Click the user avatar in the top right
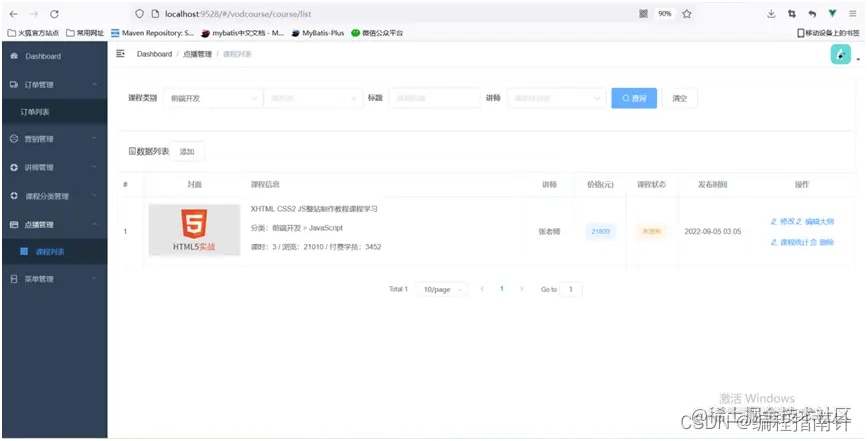 click(x=840, y=54)
